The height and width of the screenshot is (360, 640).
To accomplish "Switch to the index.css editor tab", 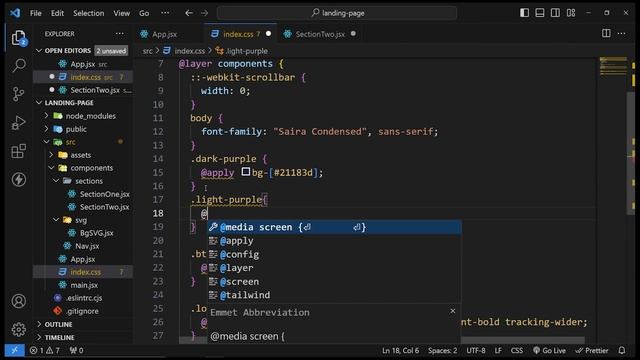I will (x=240, y=34).
